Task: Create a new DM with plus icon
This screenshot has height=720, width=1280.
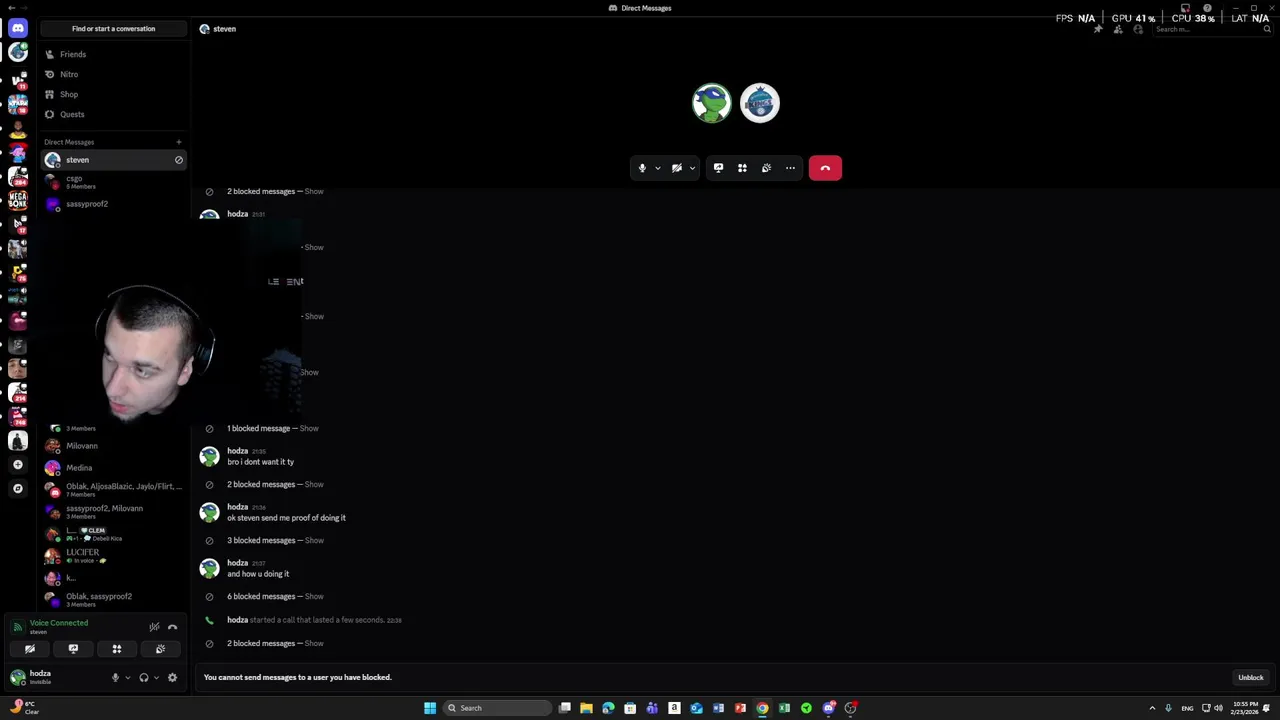Action: (x=179, y=142)
